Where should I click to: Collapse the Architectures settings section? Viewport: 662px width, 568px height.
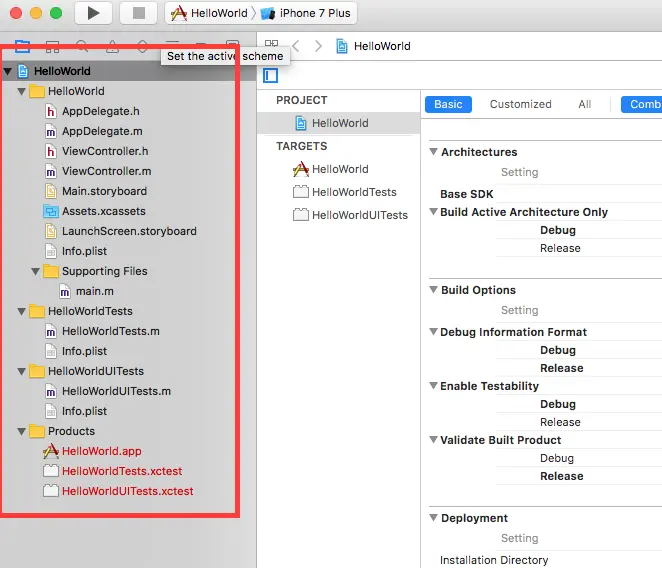click(433, 152)
